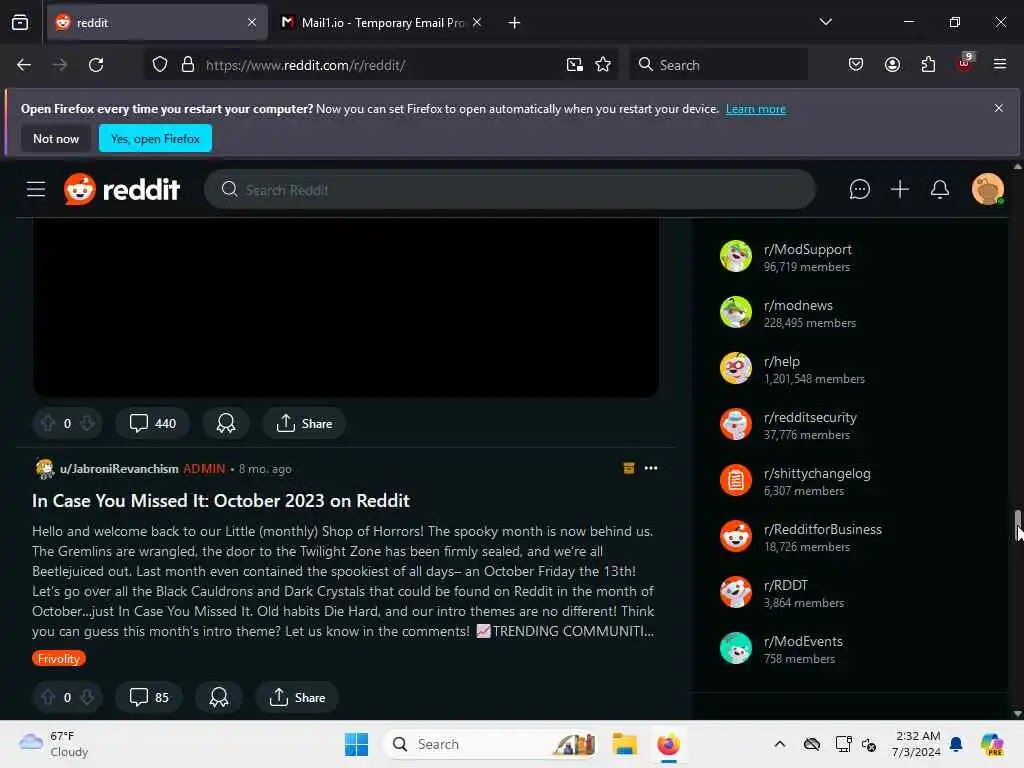The height and width of the screenshot is (768, 1024).
Task: Go back to the previous page
Action: click(x=24, y=65)
